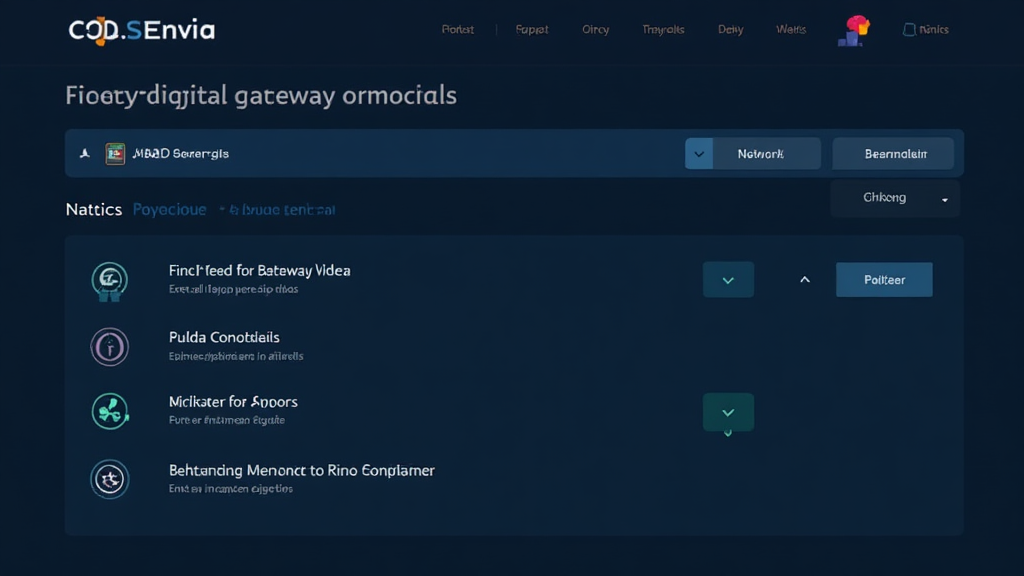The height and width of the screenshot is (576, 1024).
Task: Click the round icon beside Behtanding Menonct
Action: [x=109, y=479]
